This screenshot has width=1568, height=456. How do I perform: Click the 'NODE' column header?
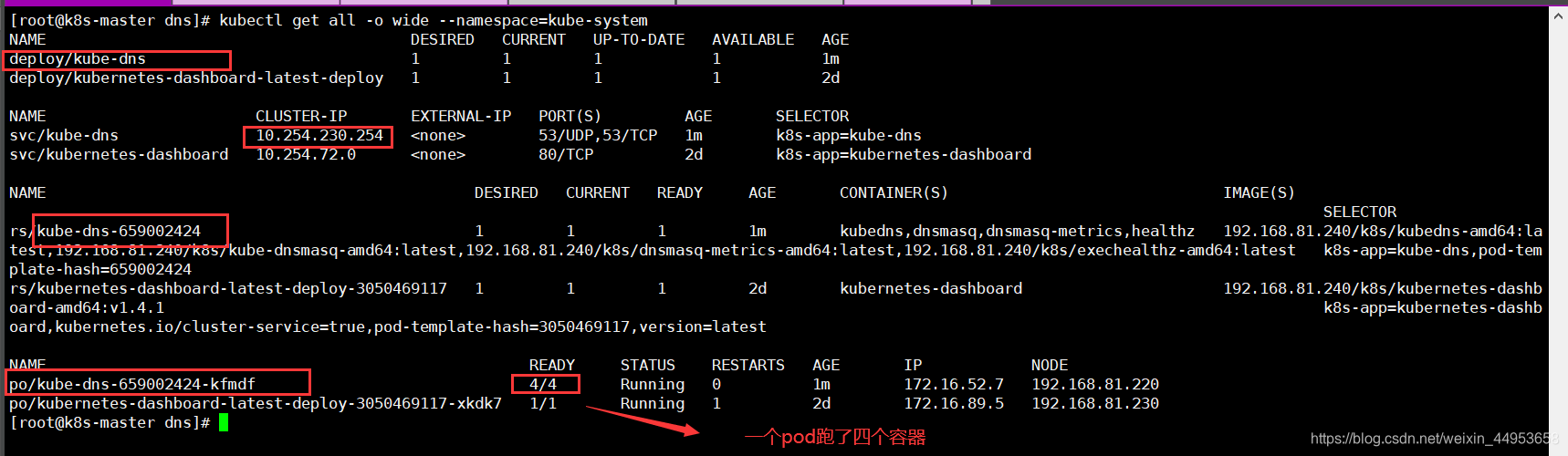1050,365
